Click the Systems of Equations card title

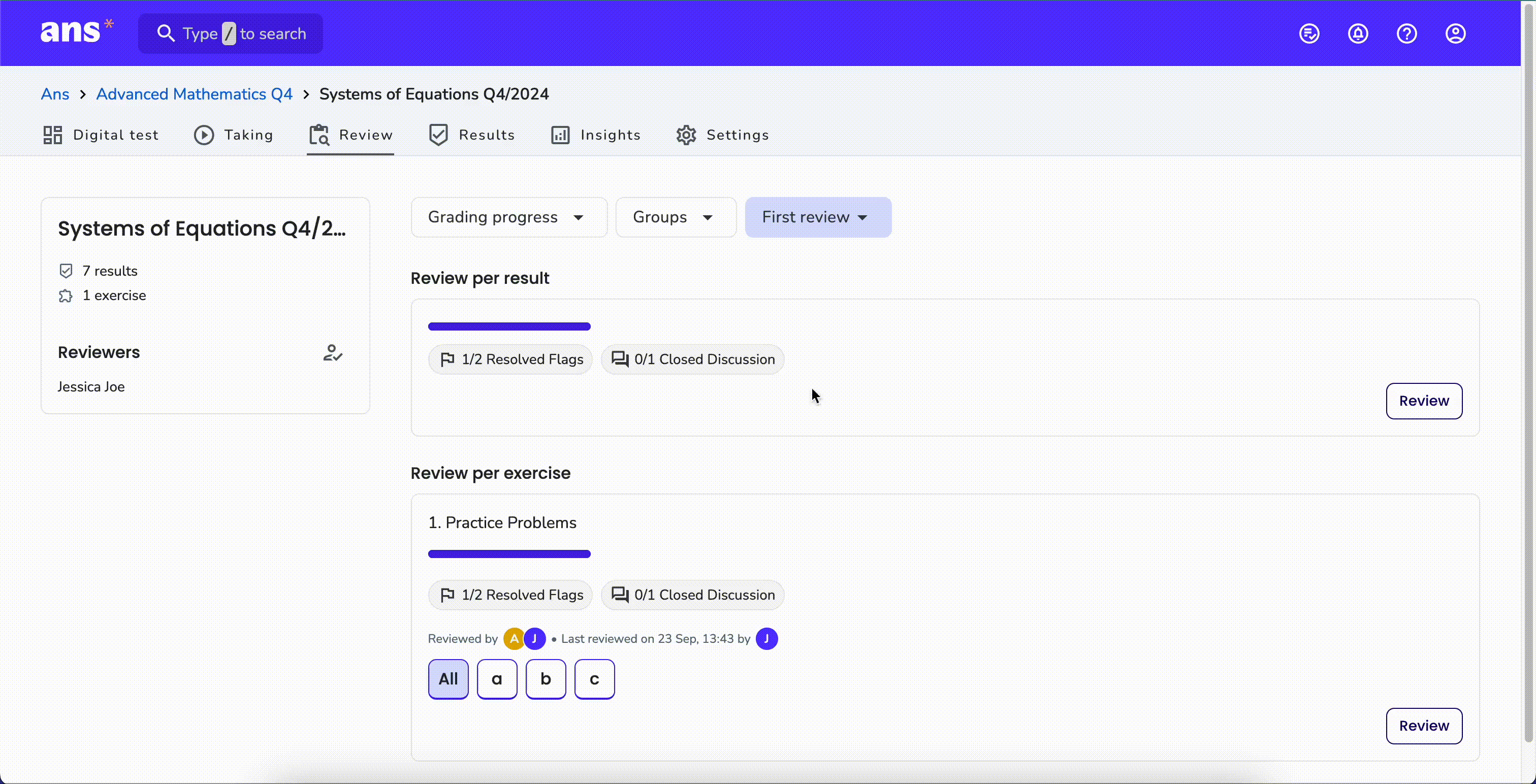tap(202, 228)
